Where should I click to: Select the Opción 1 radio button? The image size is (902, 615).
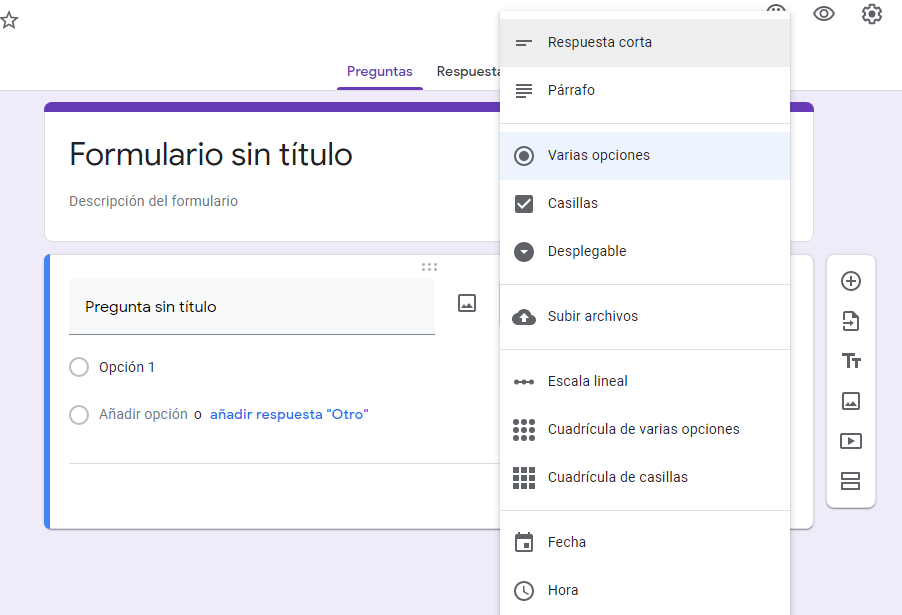point(79,367)
